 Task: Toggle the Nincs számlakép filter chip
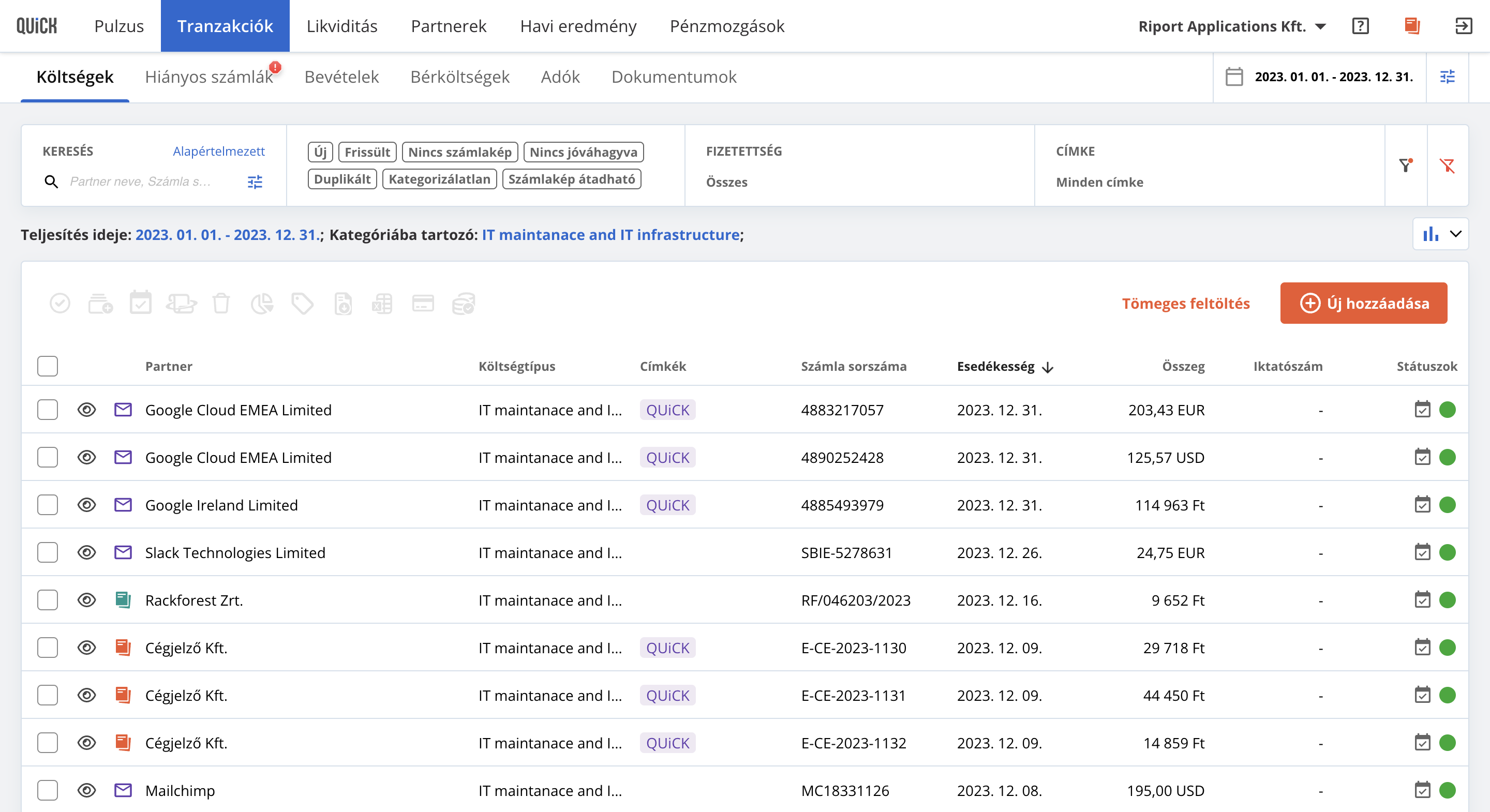tap(460, 152)
